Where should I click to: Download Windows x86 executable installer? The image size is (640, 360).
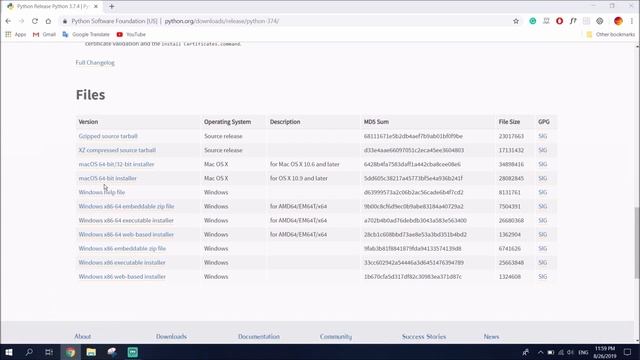pos(122,263)
